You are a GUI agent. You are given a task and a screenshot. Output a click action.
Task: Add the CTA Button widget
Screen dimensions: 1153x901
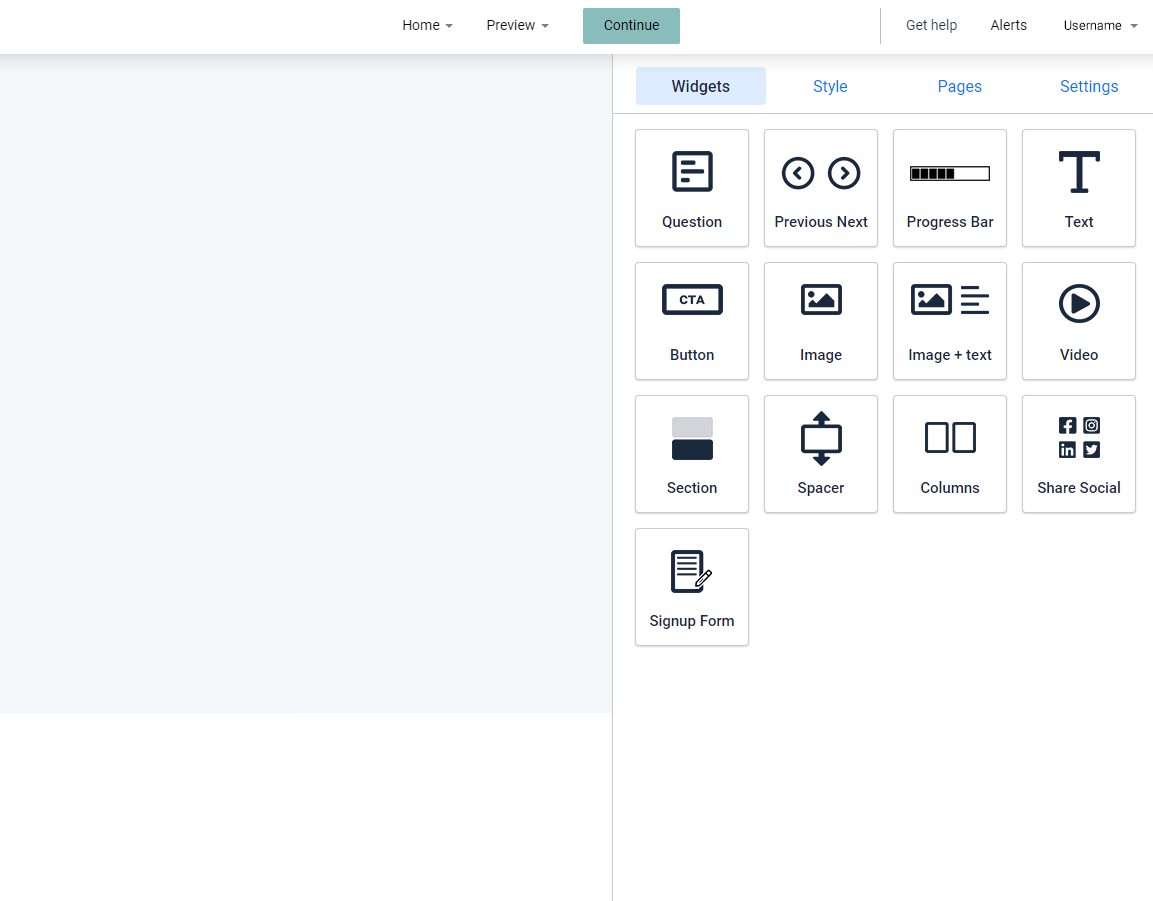point(692,321)
